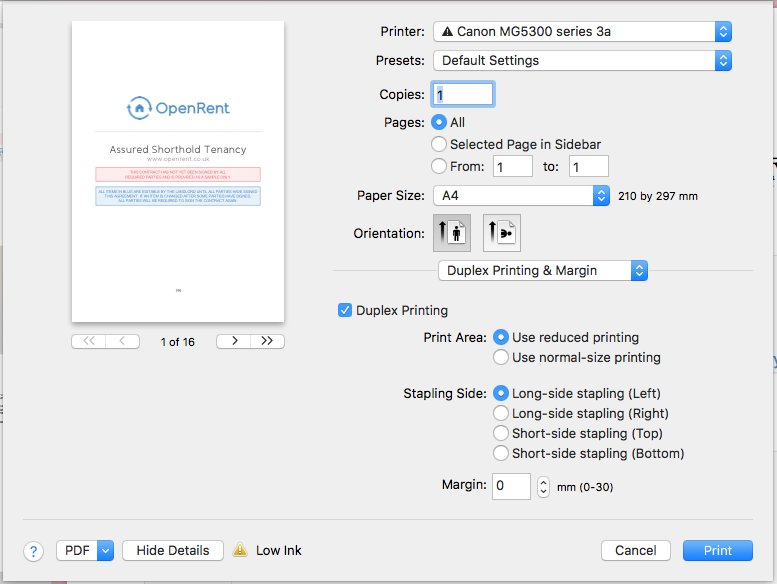Open the Paper Size A4 dropdown

[521, 196]
